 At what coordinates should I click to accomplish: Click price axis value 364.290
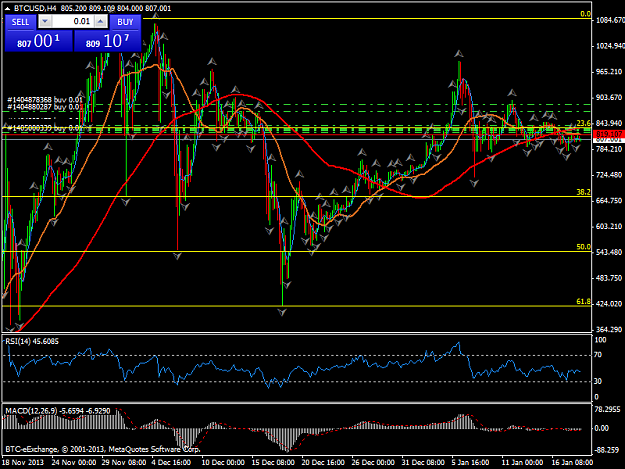(x=609, y=330)
